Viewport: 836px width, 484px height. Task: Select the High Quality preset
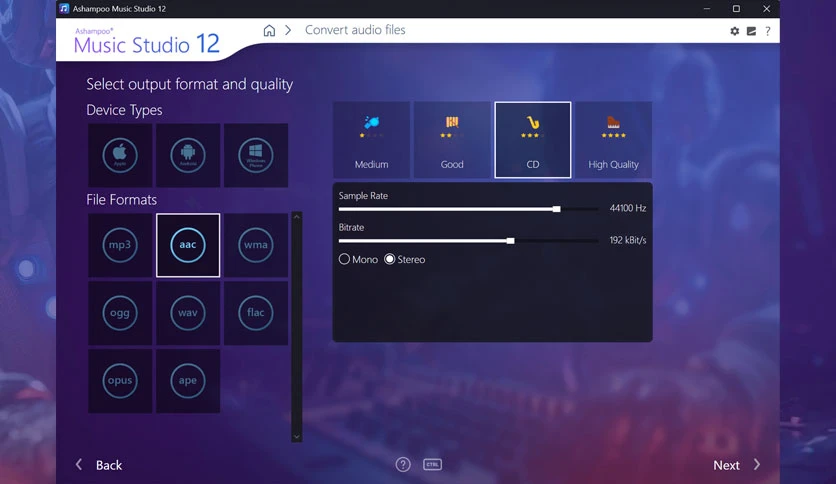[613, 140]
